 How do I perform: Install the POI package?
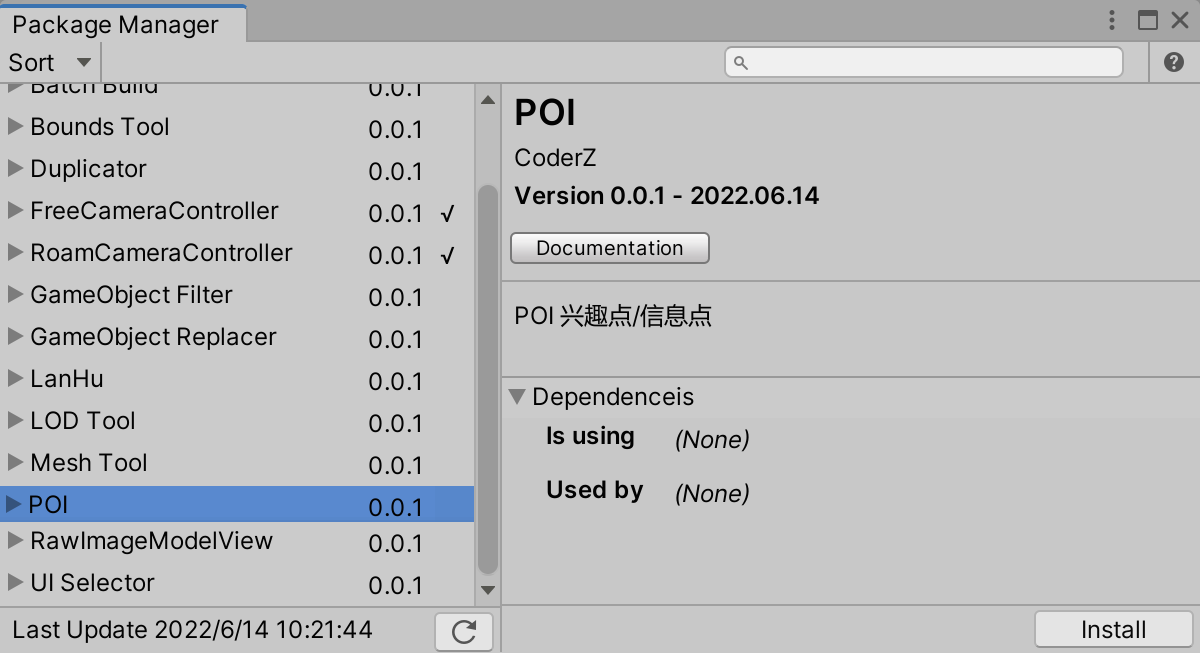[x=1112, y=629]
